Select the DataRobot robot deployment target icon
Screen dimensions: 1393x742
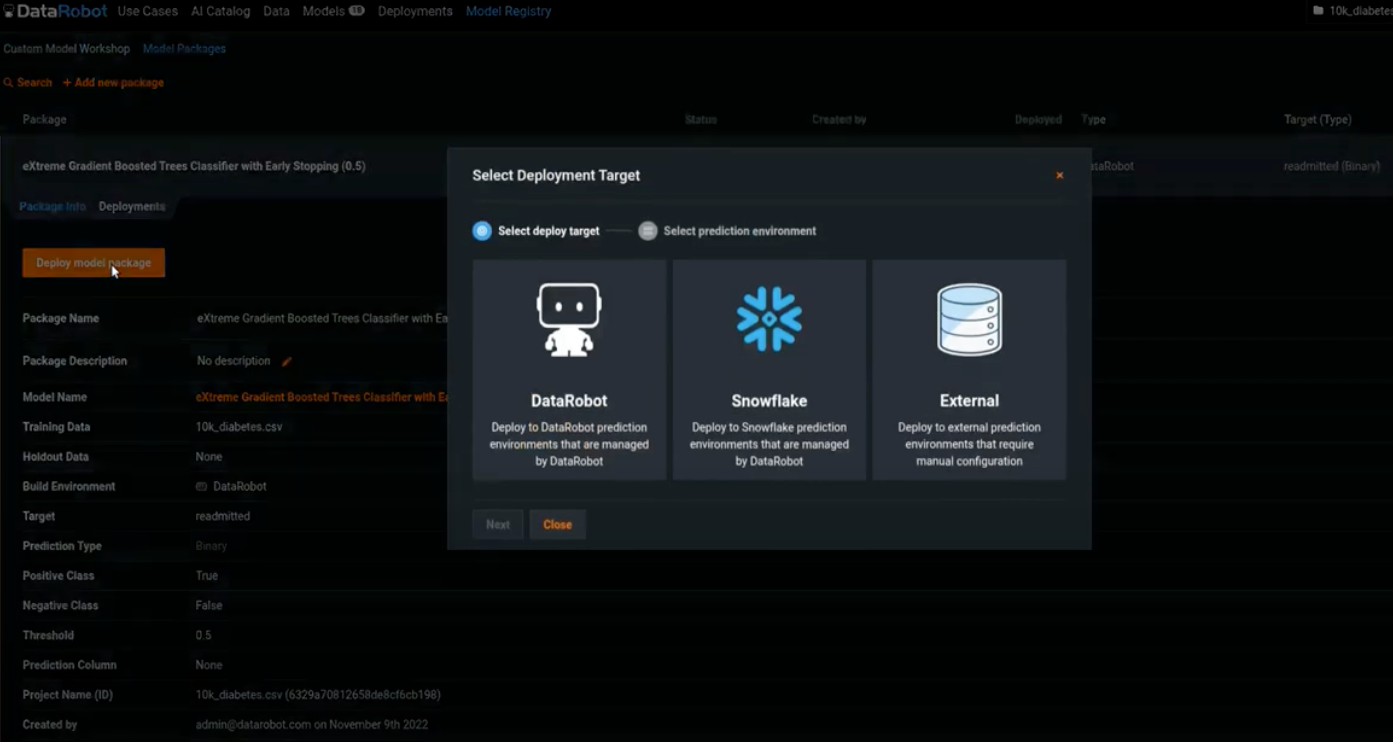click(x=568, y=317)
